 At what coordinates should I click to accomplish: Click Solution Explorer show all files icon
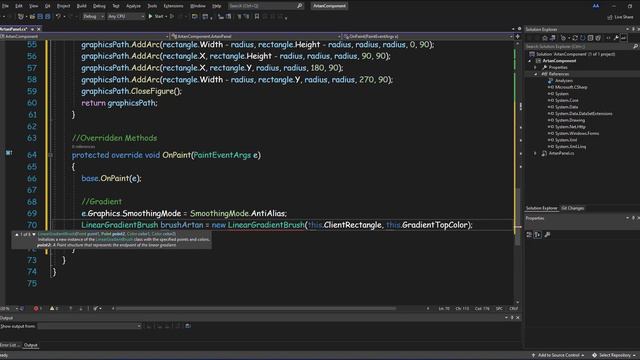click(x=598, y=38)
